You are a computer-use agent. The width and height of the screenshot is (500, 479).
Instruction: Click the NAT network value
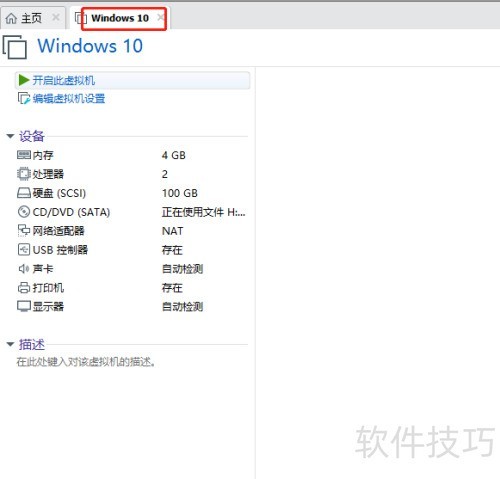172,231
